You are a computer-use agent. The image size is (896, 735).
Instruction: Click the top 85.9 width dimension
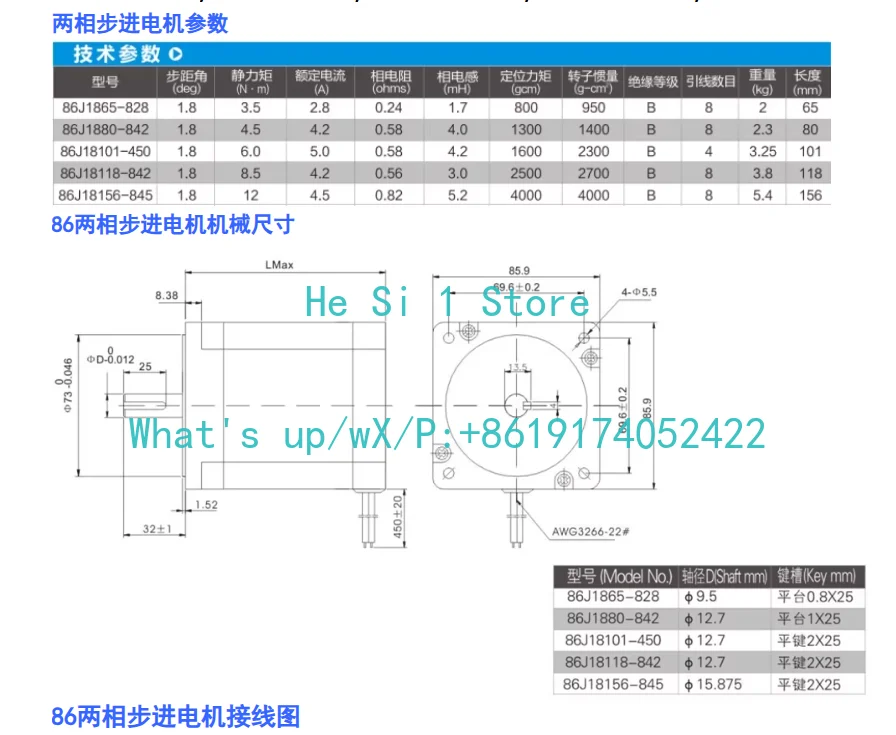tap(519, 270)
